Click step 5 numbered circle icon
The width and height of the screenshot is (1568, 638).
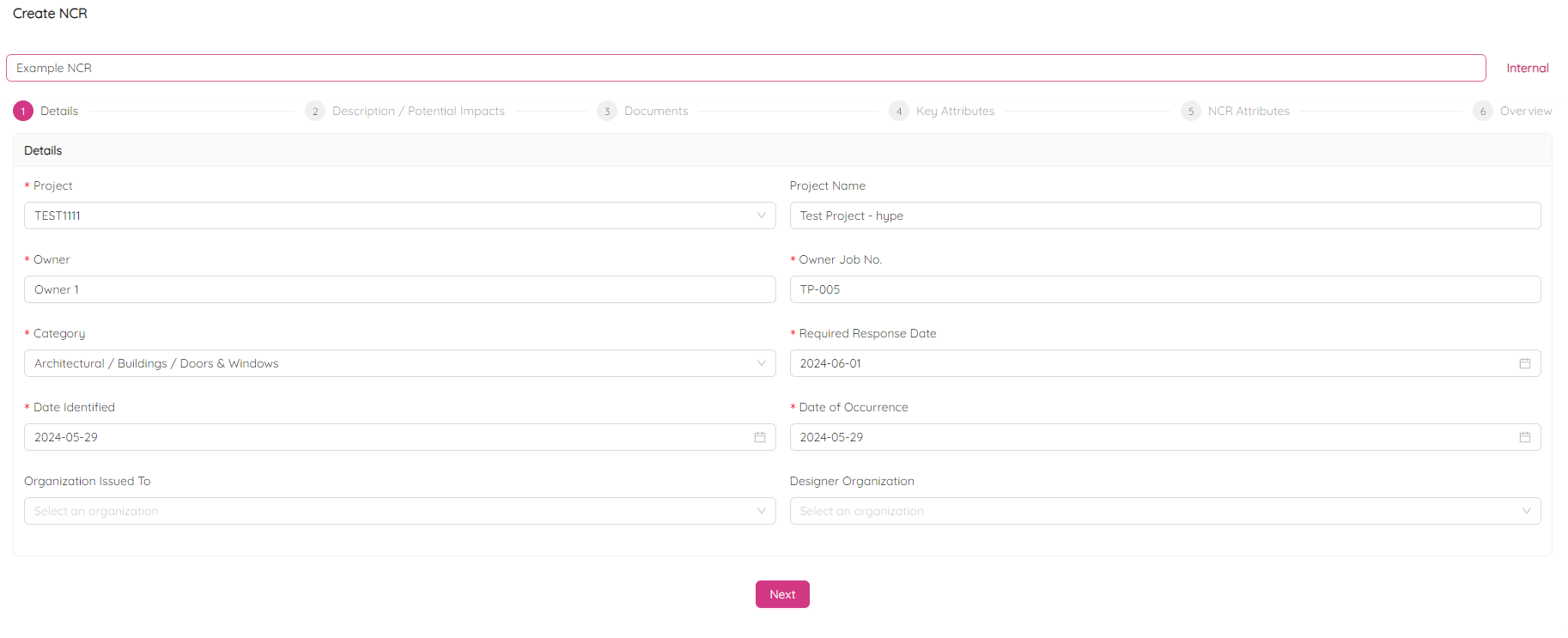(1191, 111)
